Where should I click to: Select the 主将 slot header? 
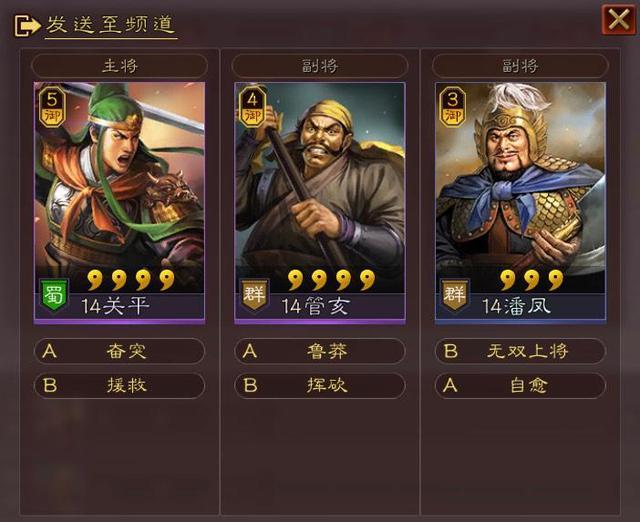(x=120, y=66)
